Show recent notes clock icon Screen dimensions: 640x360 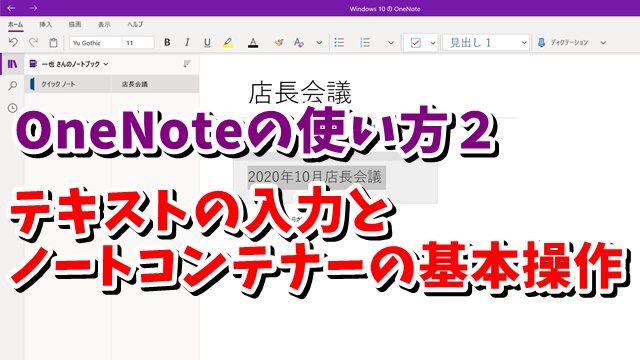(13, 108)
